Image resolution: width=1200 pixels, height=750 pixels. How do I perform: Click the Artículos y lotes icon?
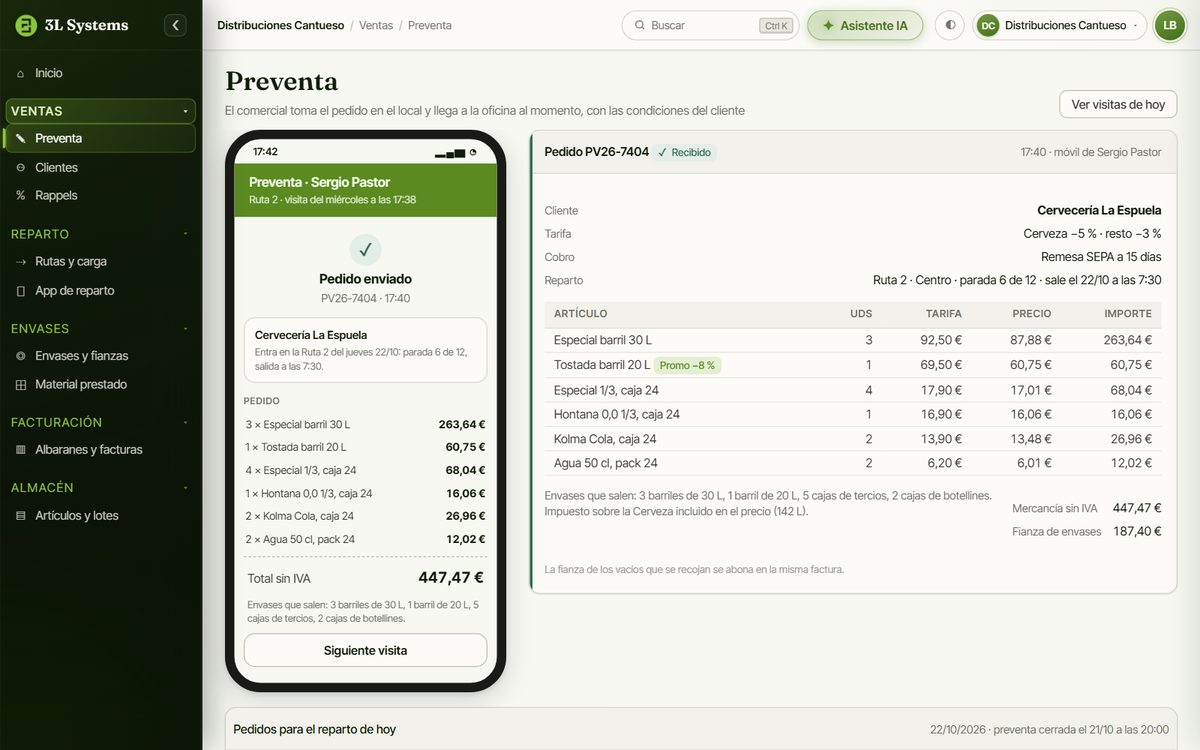click(21, 515)
